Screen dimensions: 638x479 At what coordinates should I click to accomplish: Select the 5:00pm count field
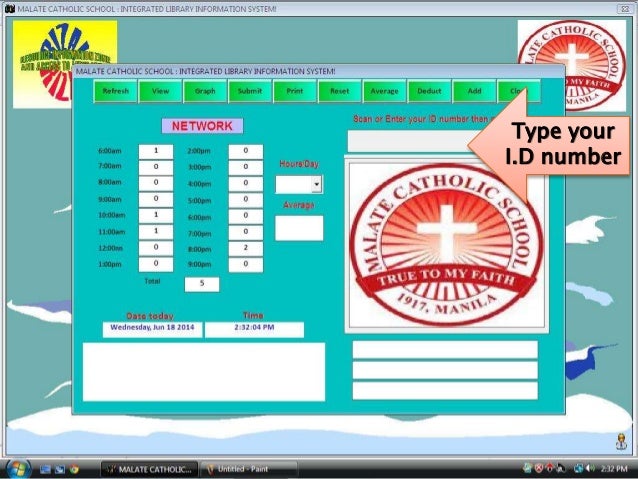[x=246, y=200]
